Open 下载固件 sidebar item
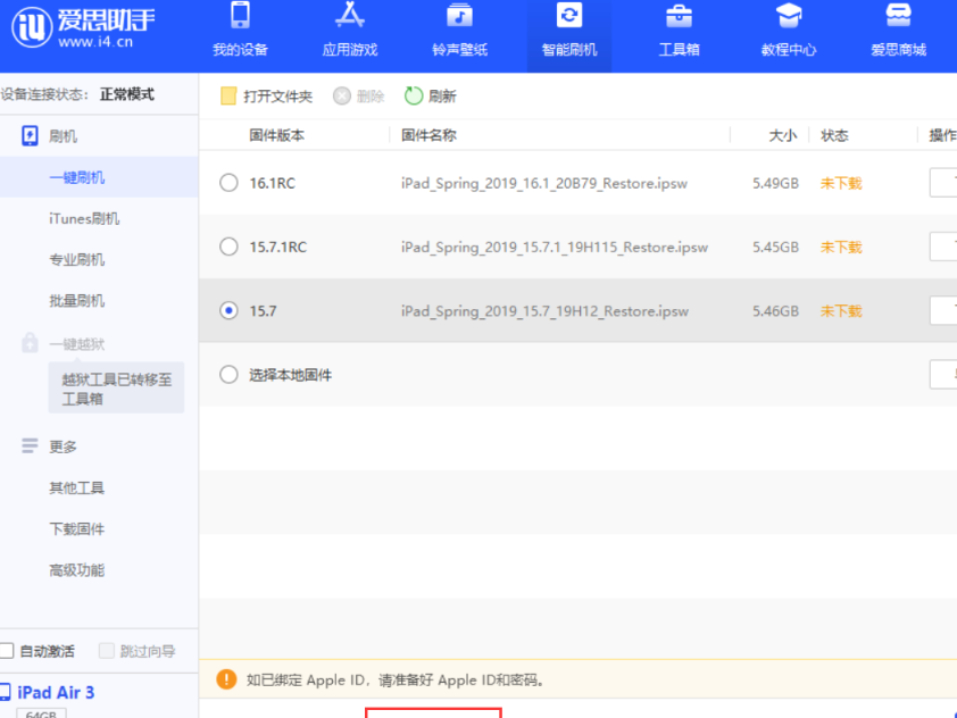Viewport: 957px width, 718px height. (77, 529)
